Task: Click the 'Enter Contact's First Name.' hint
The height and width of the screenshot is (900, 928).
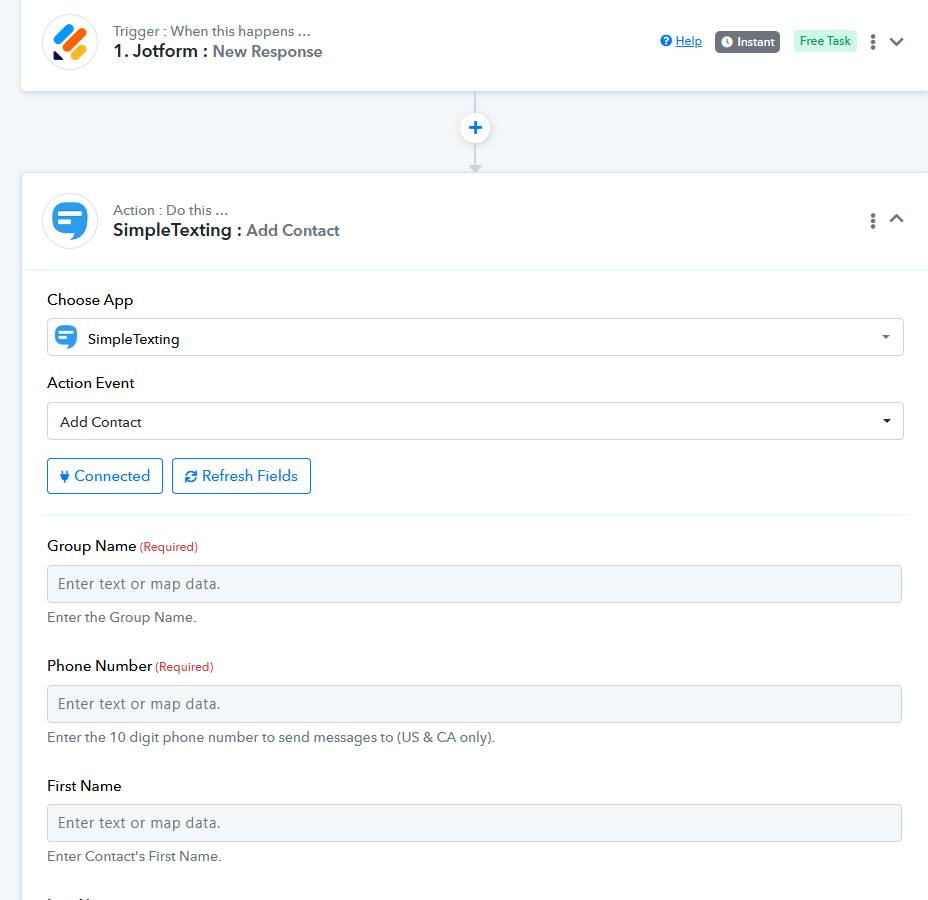Action: (x=134, y=856)
